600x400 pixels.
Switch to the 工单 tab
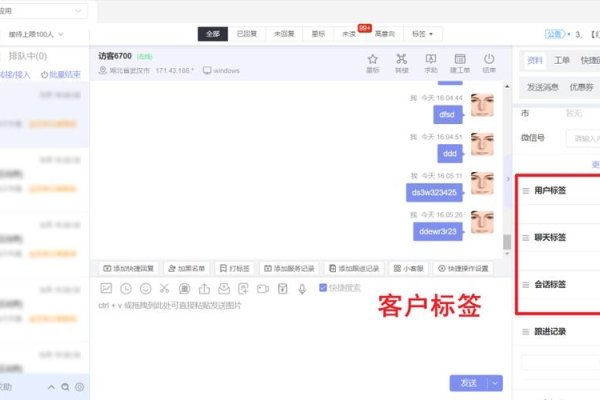(562, 60)
